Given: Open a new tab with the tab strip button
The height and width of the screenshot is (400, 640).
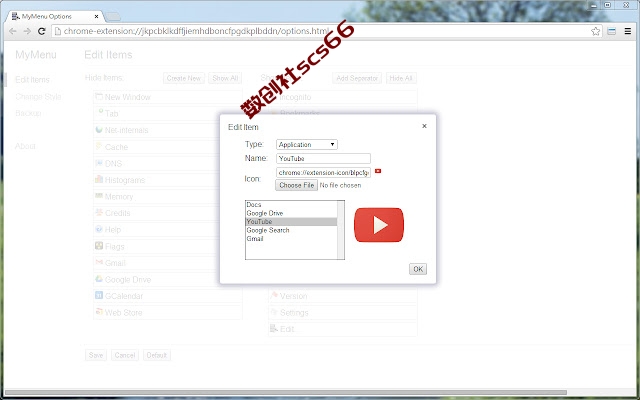Looking at the screenshot, I should point(112,17).
